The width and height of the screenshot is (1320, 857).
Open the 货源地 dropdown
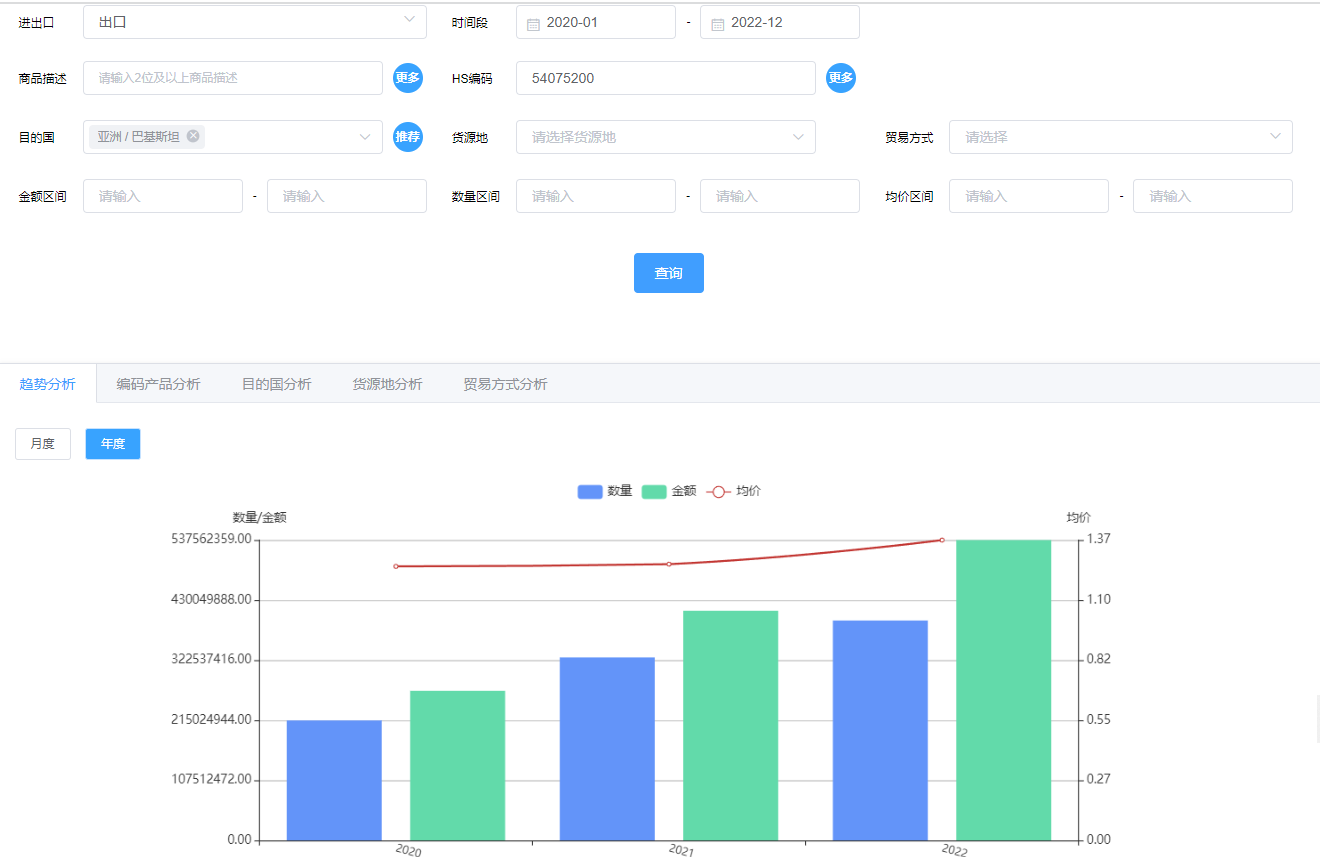click(x=666, y=137)
